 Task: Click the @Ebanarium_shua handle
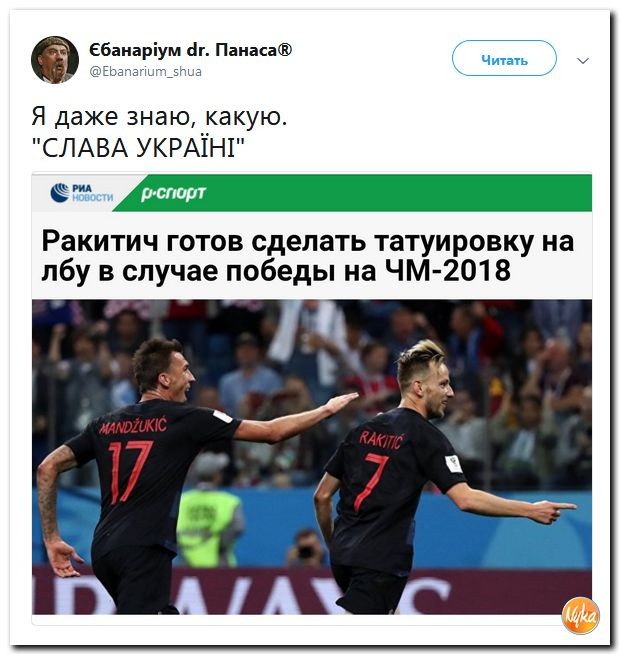click(146, 72)
